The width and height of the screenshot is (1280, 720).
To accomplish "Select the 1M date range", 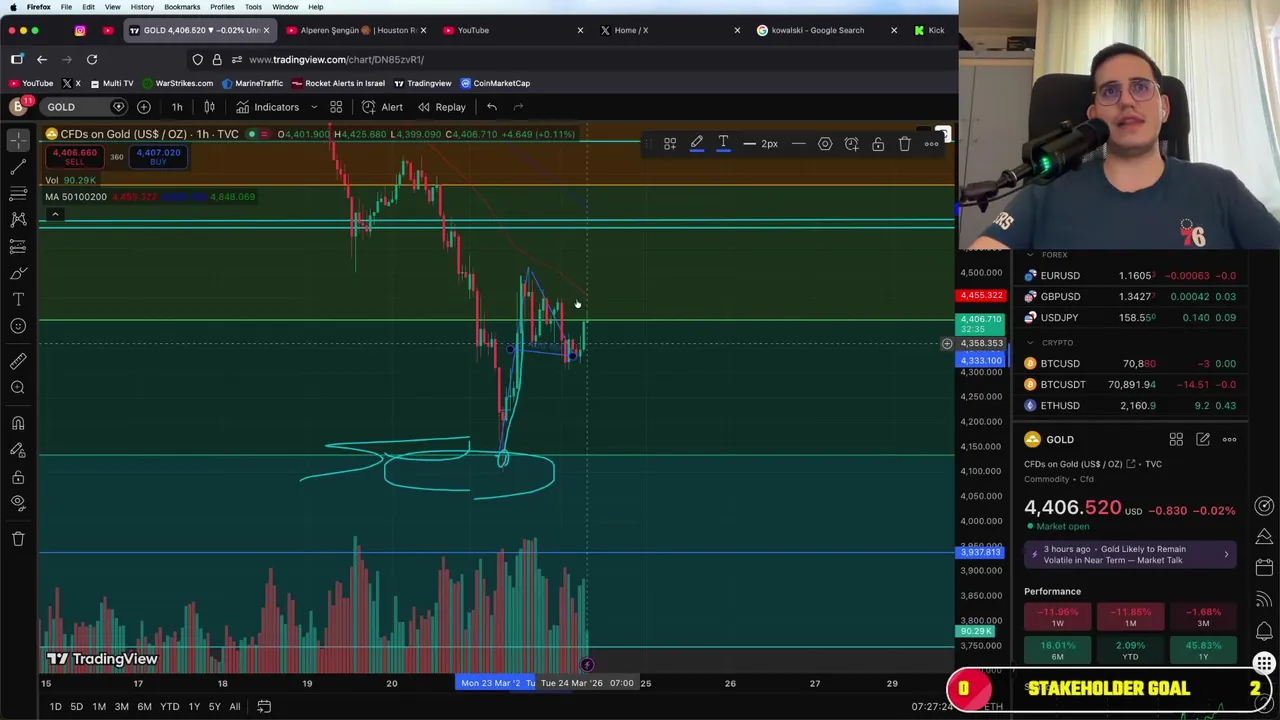I will point(99,706).
